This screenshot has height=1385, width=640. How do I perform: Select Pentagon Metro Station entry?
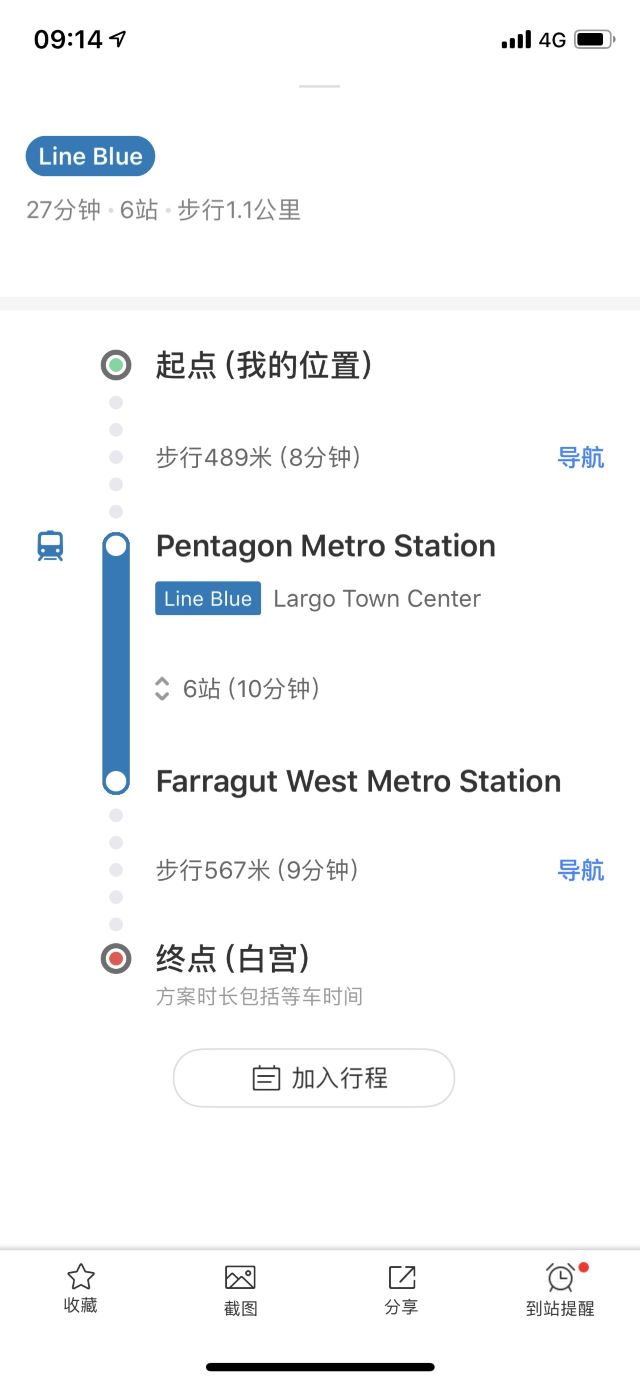(x=326, y=546)
